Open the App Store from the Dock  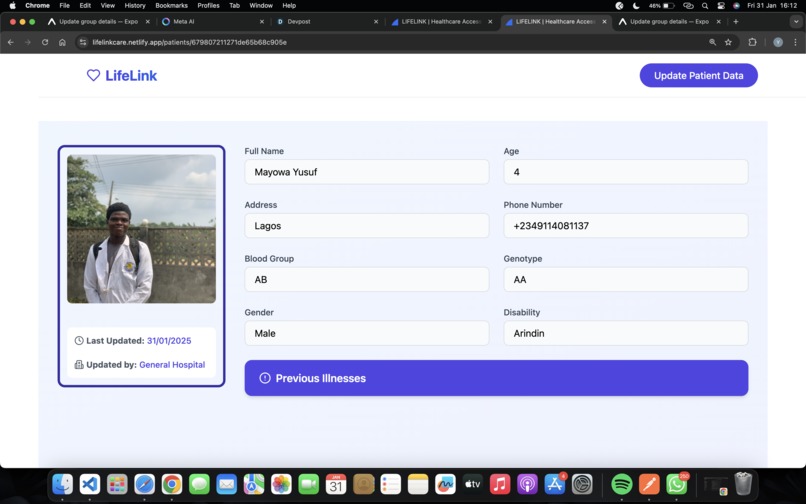point(555,484)
